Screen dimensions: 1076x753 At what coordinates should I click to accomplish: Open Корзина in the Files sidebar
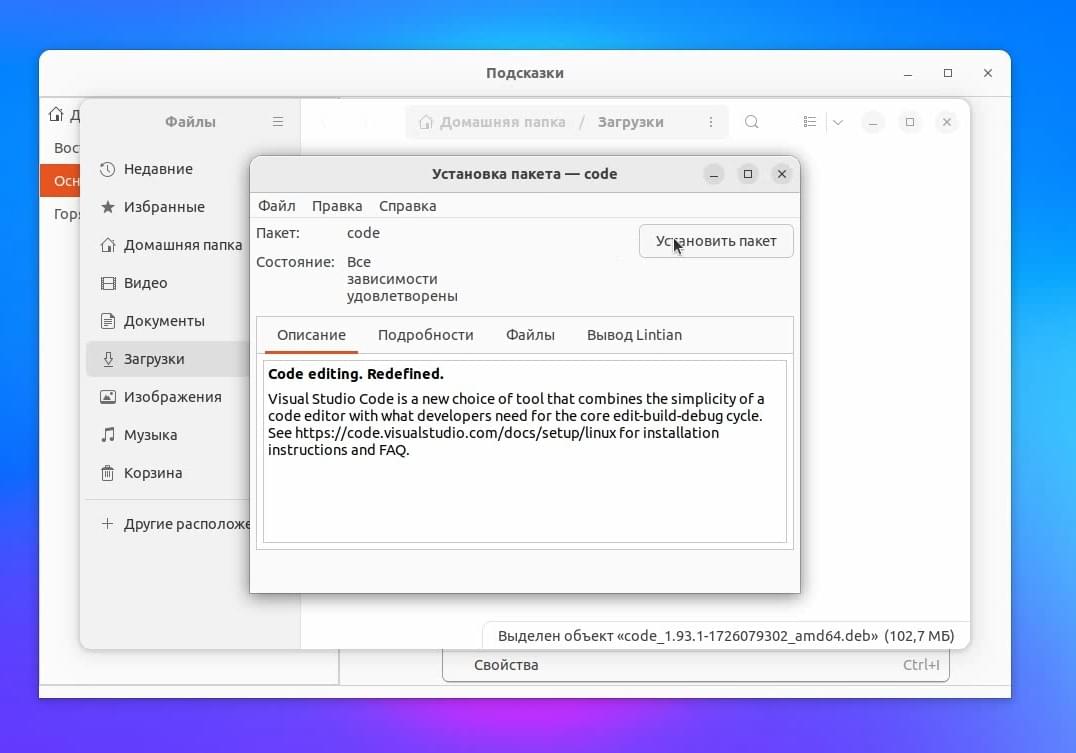(168, 473)
